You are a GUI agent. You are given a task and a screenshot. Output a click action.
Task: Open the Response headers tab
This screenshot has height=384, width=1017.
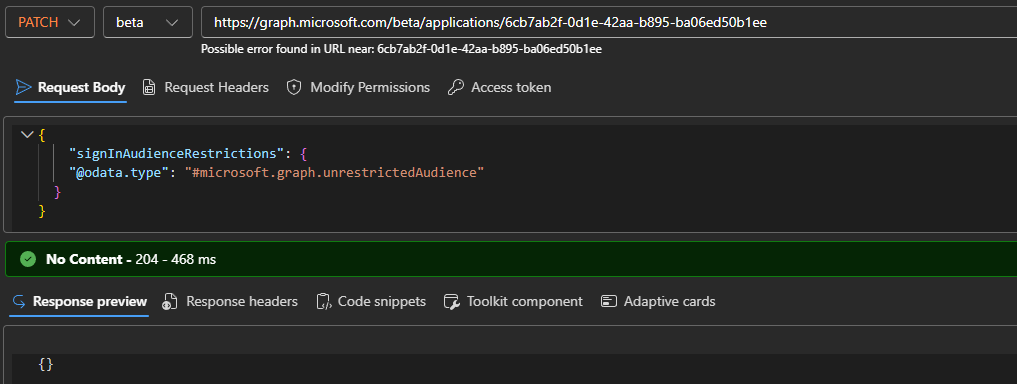[230, 302]
